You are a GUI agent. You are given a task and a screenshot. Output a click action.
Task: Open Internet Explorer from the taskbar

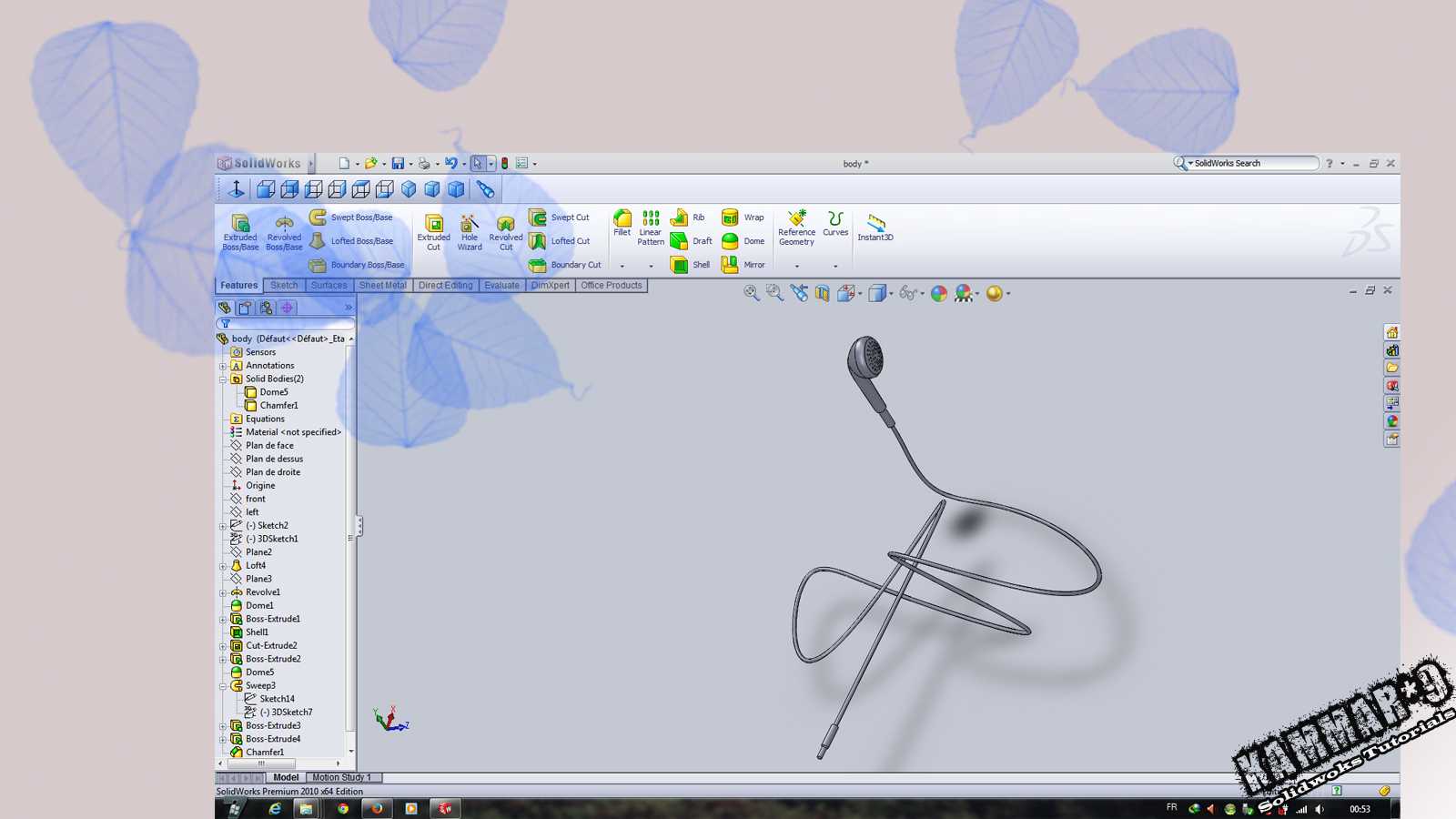pyautogui.click(x=274, y=808)
